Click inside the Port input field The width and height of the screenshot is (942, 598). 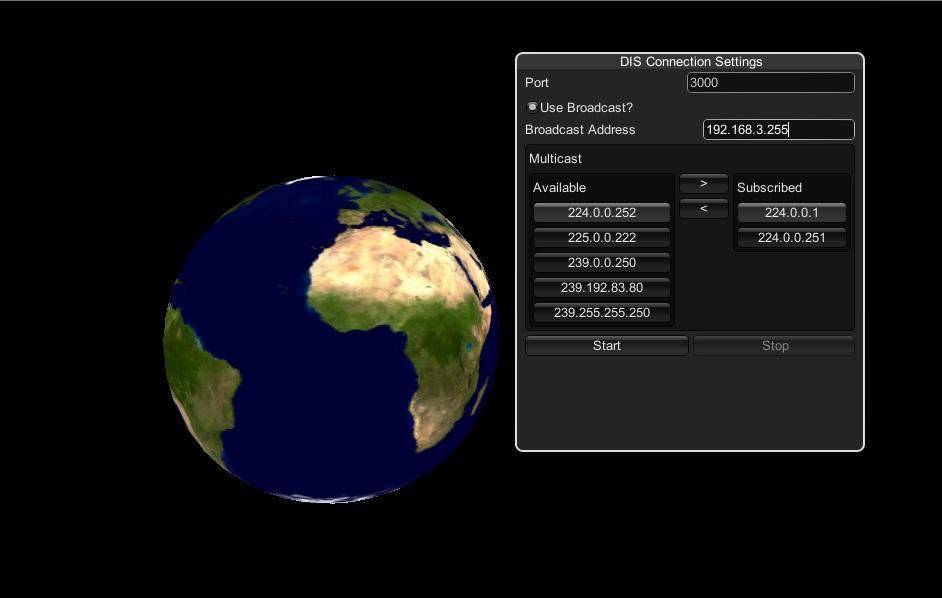770,82
